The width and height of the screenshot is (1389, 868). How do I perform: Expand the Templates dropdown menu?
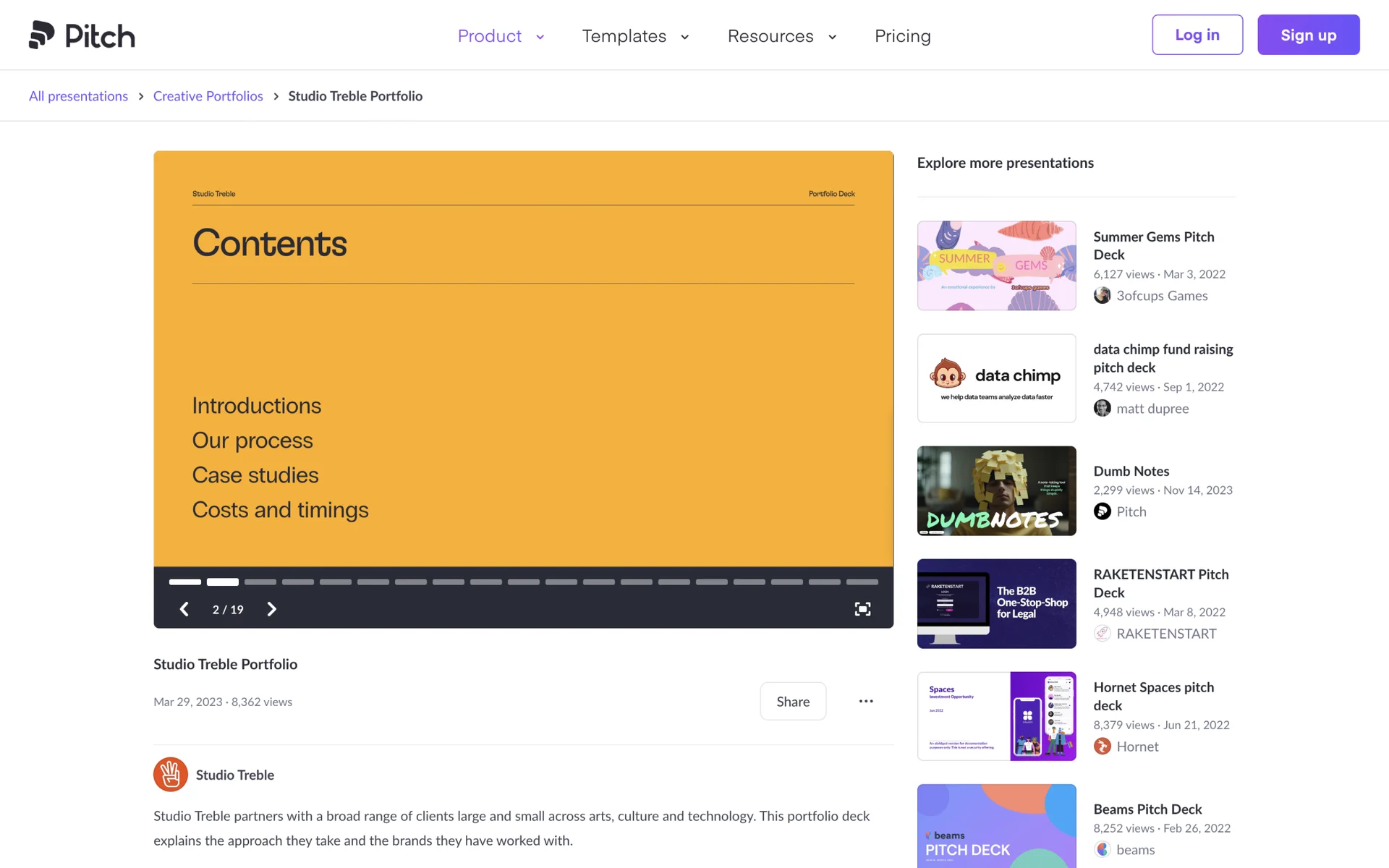(635, 36)
